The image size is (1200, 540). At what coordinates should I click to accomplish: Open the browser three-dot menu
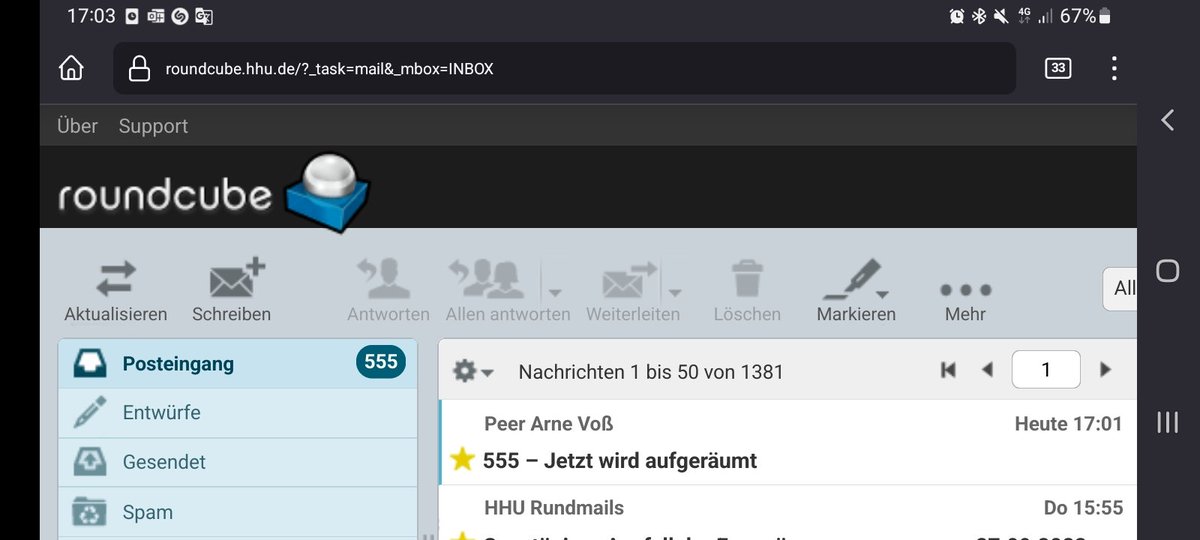(x=1114, y=68)
